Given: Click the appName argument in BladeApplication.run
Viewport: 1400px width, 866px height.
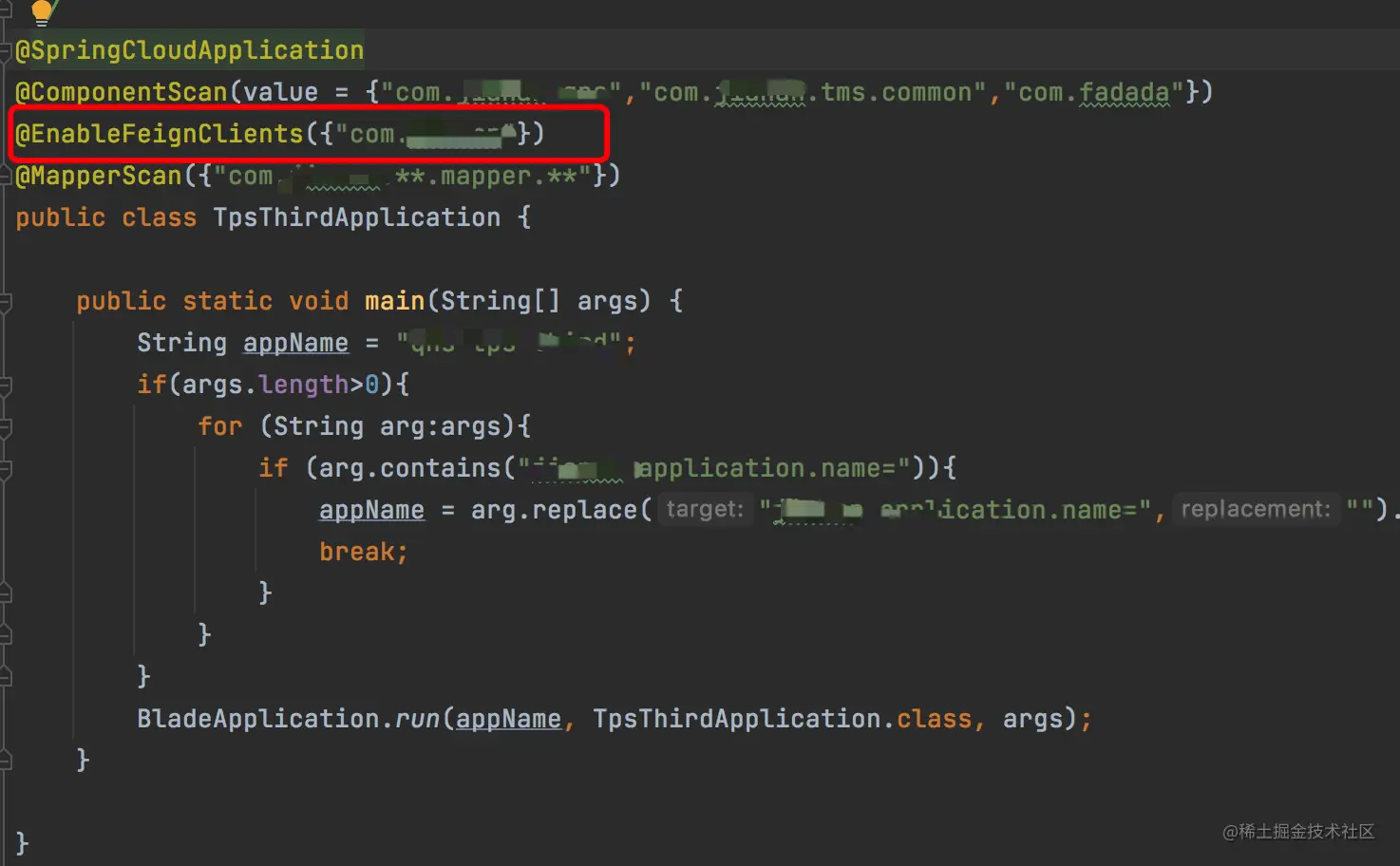Looking at the screenshot, I should tap(508, 719).
